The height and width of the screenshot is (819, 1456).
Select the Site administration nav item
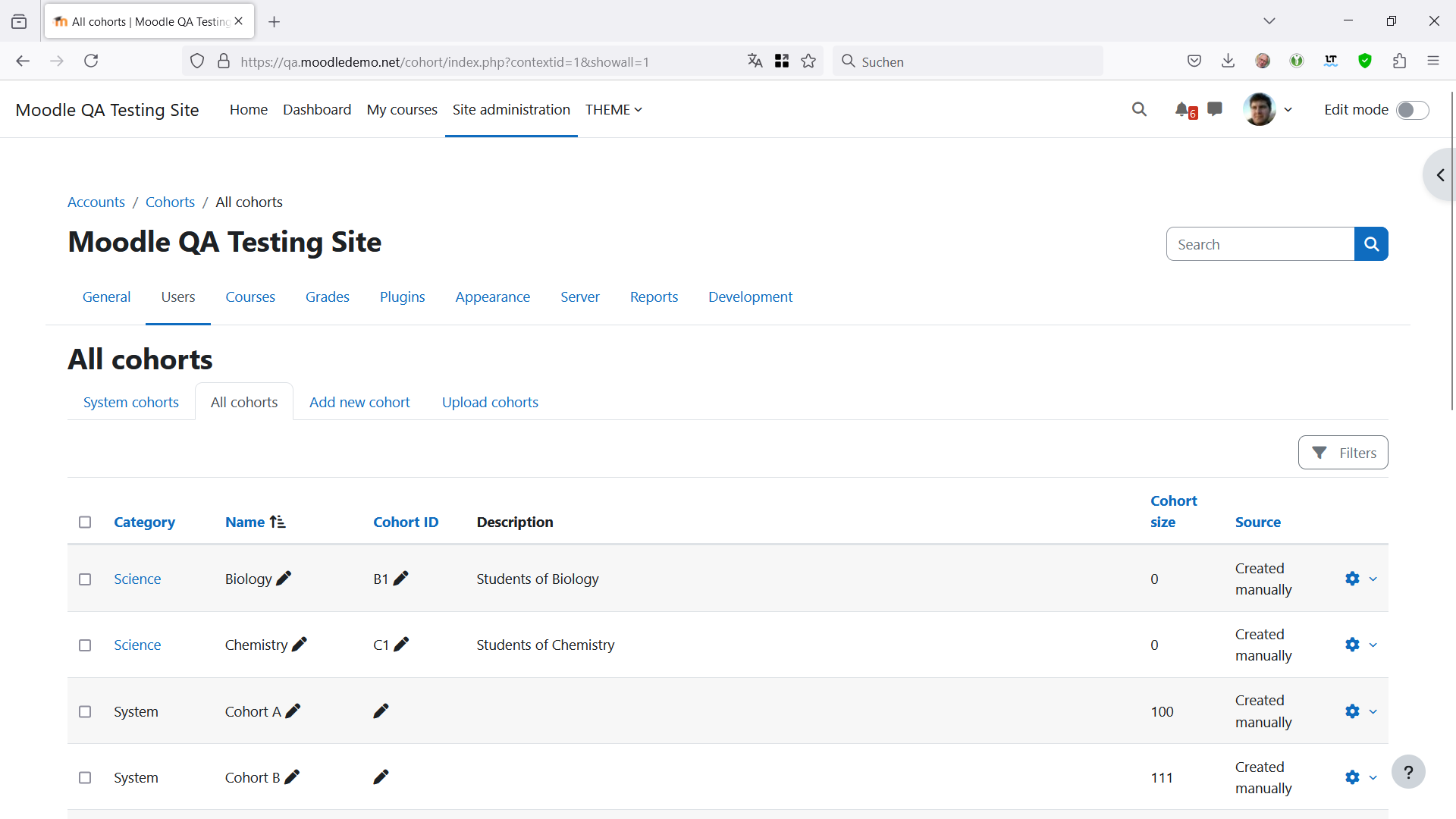[511, 110]
